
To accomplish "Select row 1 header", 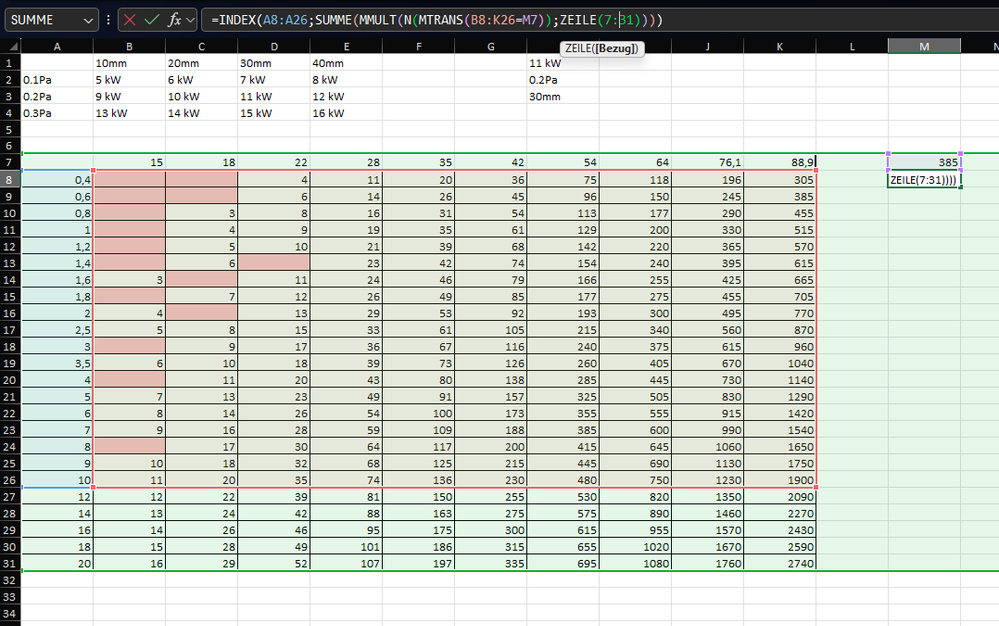I will click(10, 63).
